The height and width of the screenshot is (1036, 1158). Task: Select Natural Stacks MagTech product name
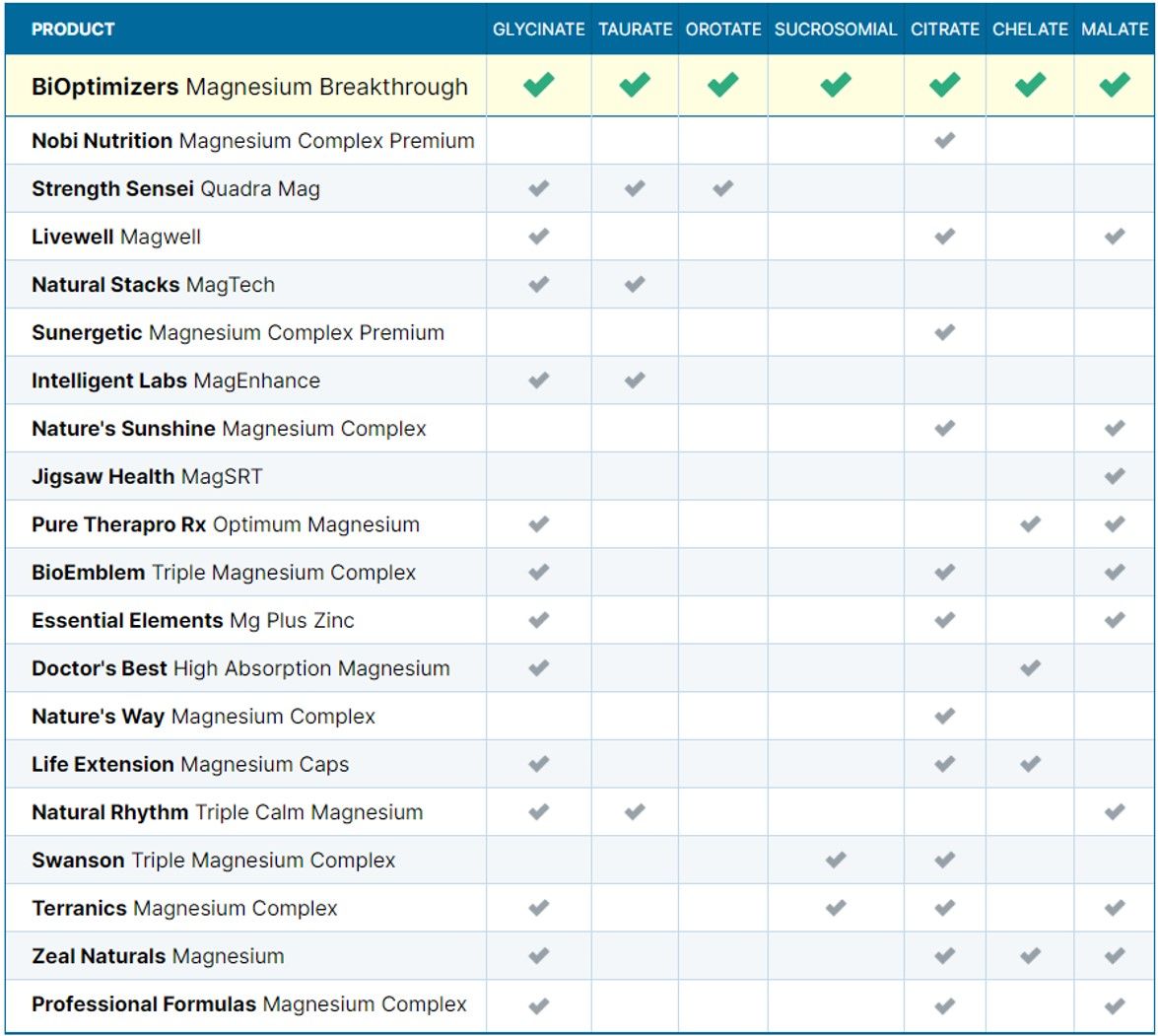pyautogui.click(x=153, y=285)
